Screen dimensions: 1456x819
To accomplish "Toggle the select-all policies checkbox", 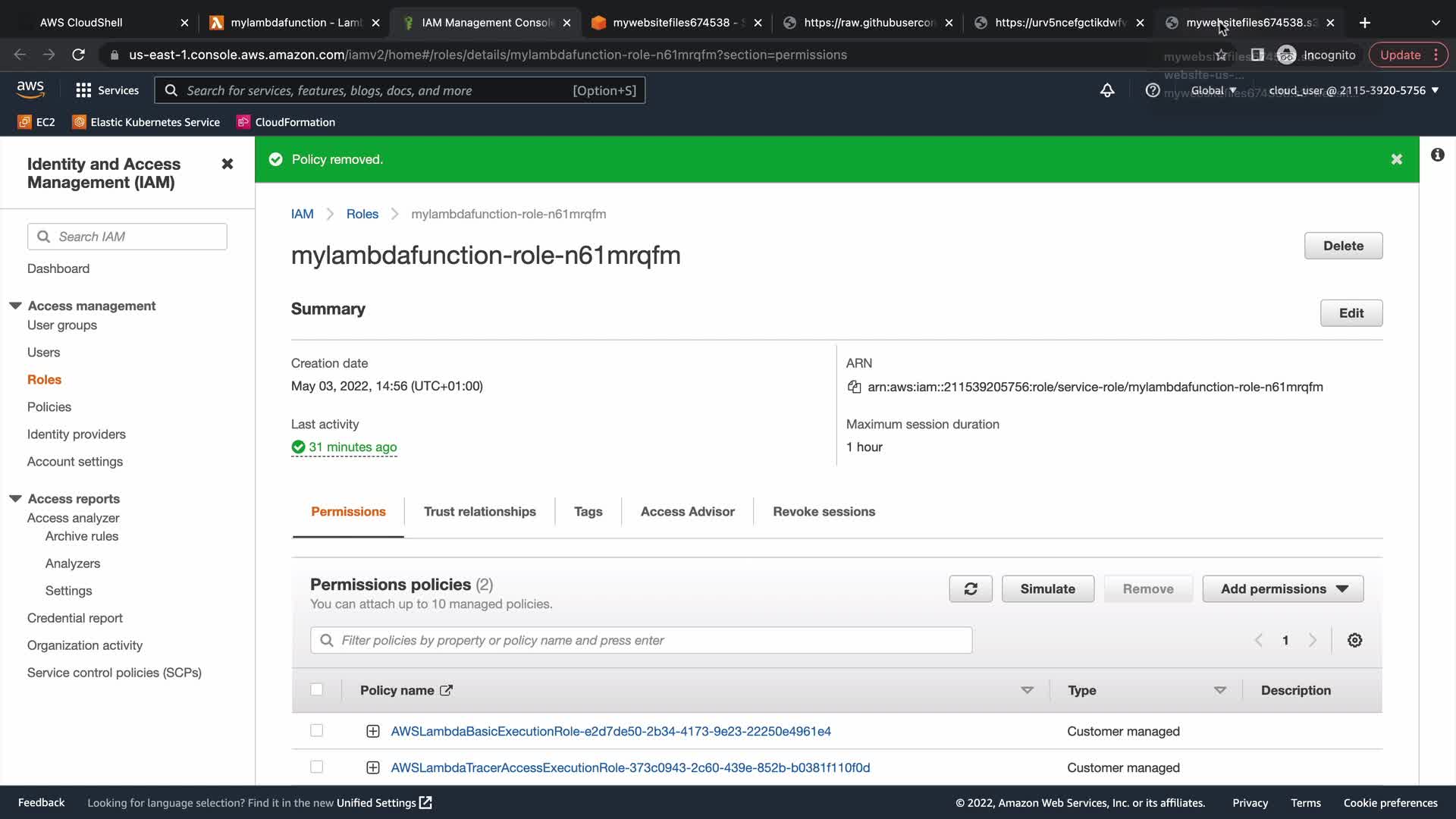I will point(316,690).
